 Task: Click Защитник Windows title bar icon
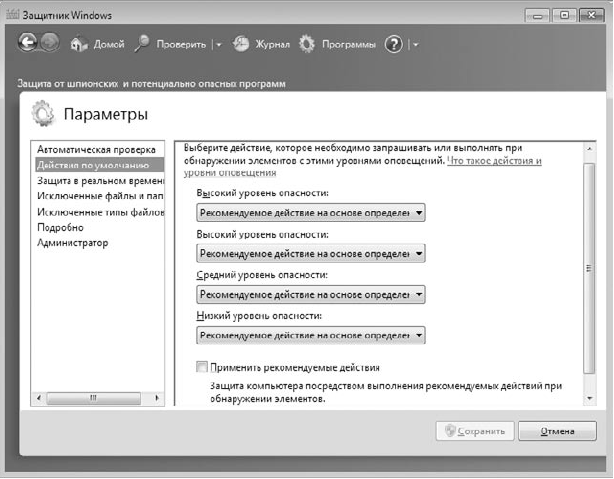(12, 14)
